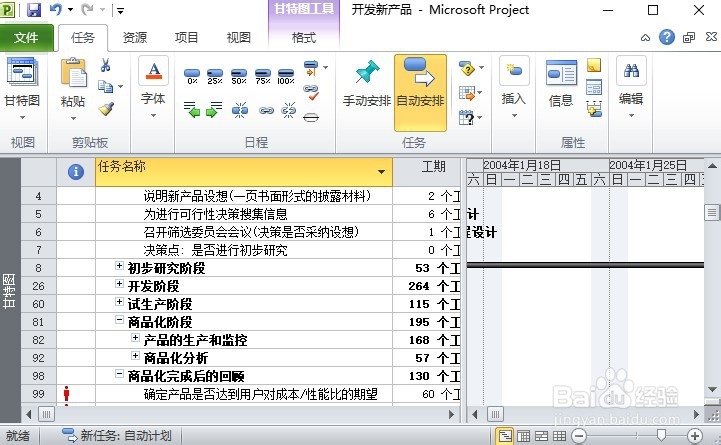Click the Indent task green right arrow
The image size is (721, 445).
tap(214, 110)
